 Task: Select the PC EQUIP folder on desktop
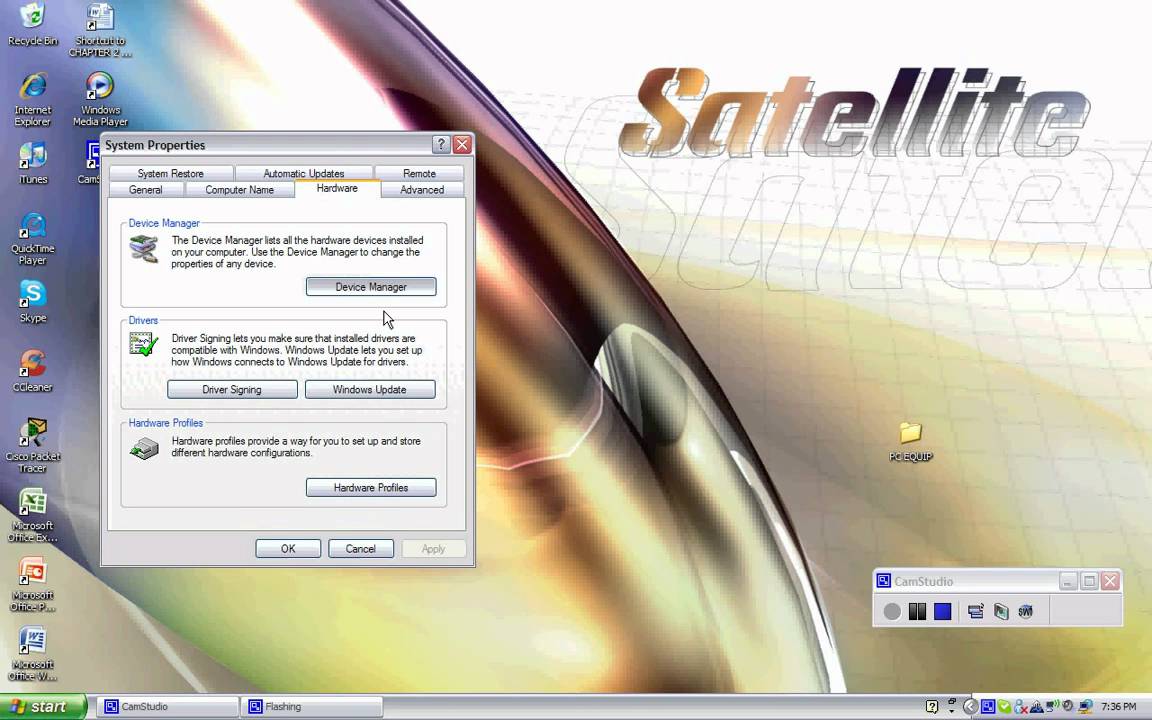point(910,441)
